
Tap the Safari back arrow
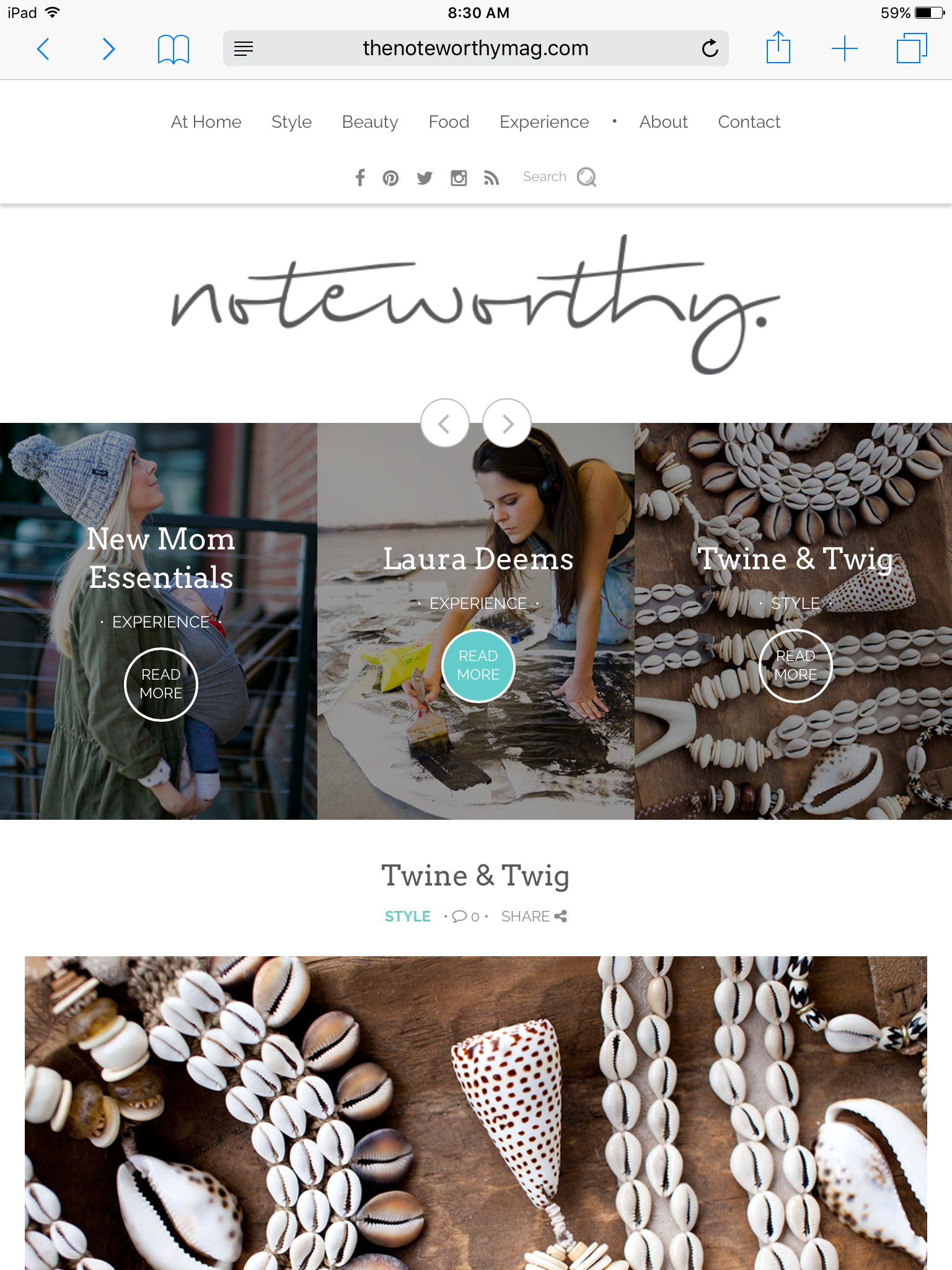point(43,48)
